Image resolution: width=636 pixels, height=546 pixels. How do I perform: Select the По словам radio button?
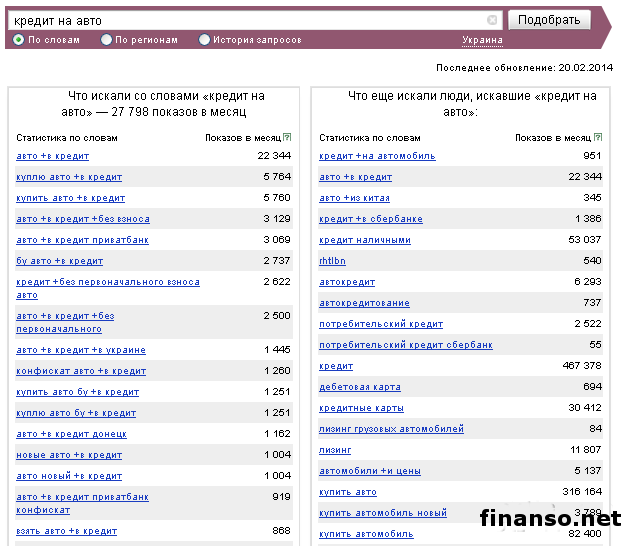18,40
